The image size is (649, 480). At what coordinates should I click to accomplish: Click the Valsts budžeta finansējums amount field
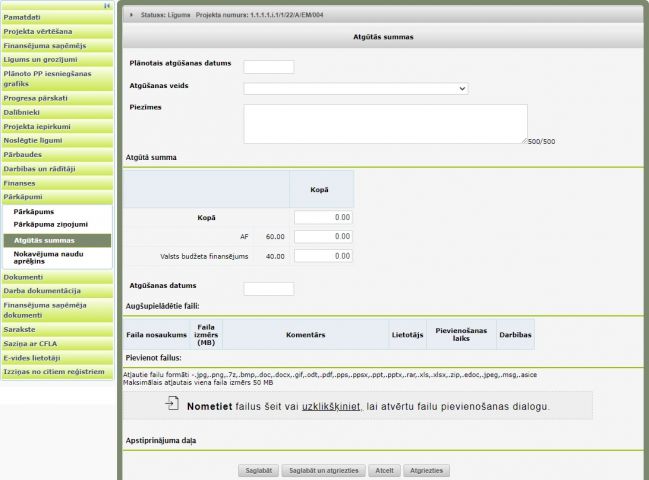(323, 257)
